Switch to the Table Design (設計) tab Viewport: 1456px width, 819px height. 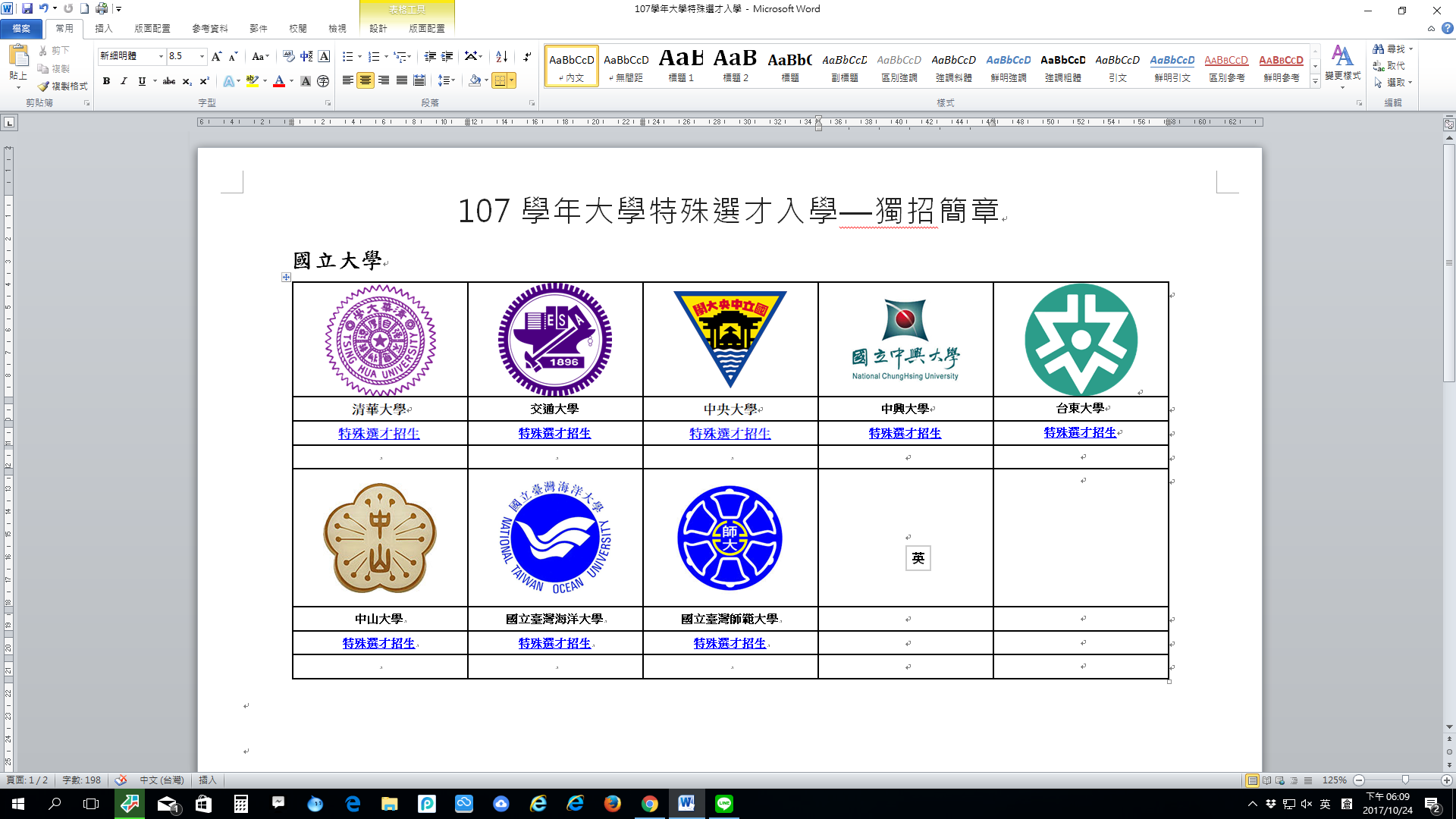(x=378, y=29)
